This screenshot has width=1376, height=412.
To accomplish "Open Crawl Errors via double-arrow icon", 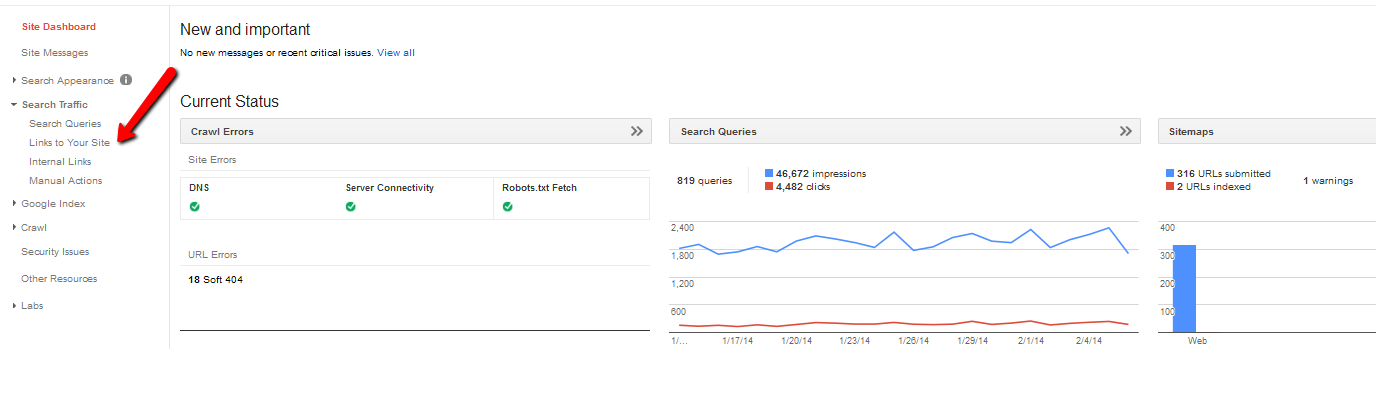I will [x=636, y=131].
